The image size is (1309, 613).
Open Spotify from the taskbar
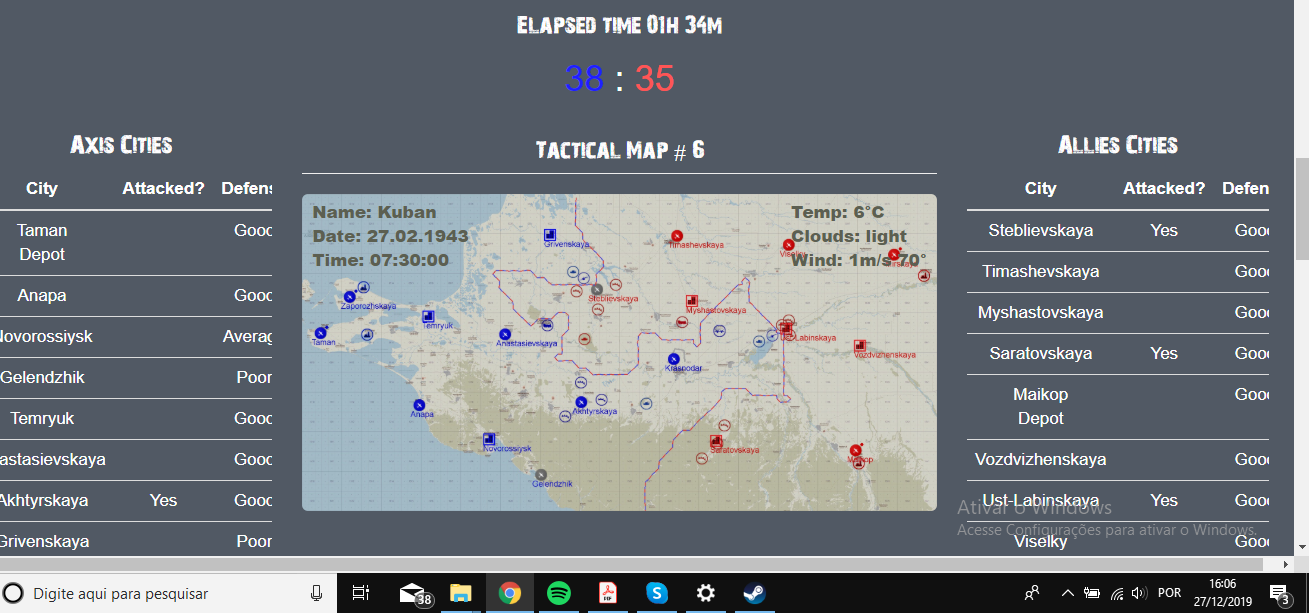pos(559,593)
